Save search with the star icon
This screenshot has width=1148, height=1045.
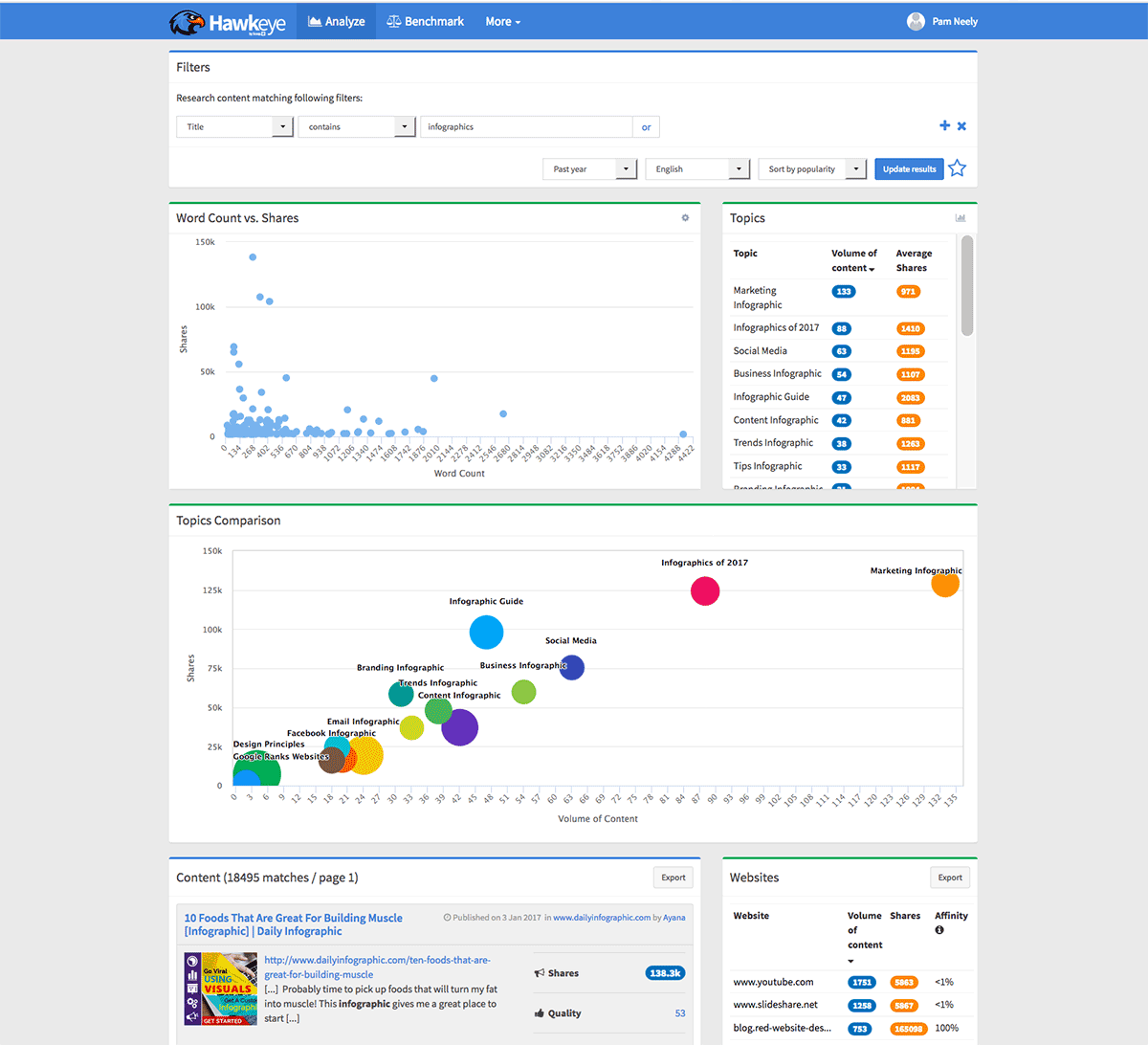pos(958,168)
